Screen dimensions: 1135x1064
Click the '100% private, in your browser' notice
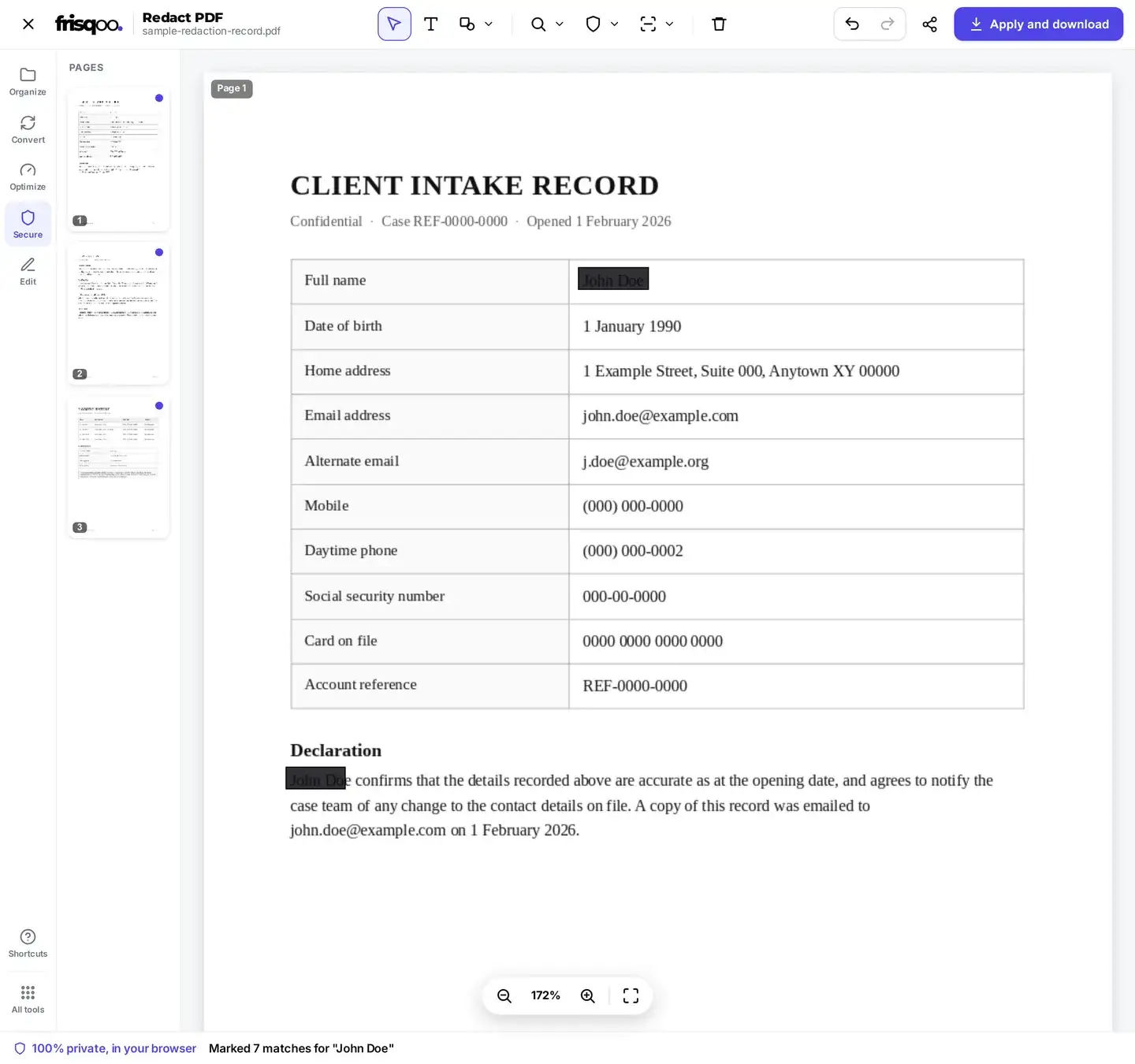click(106, 1048)
